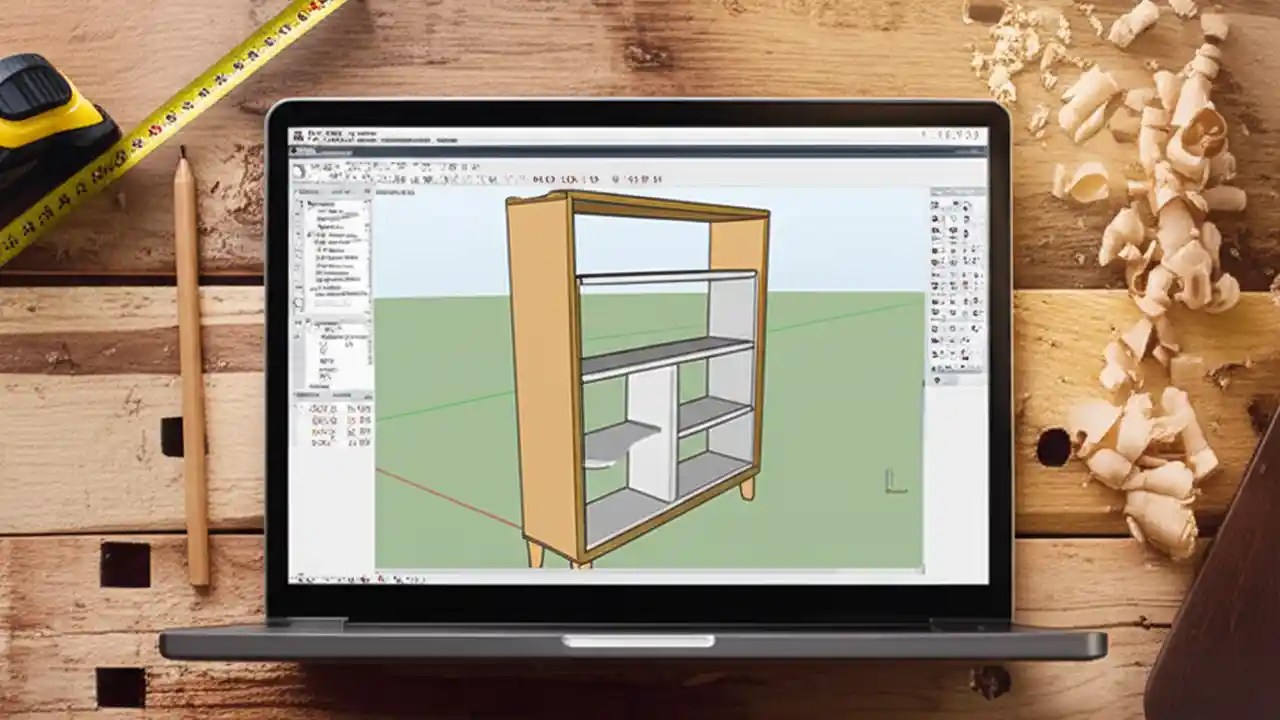Open the app icon menu in the title bar
1280x720 pixels.
pos(297,131)
